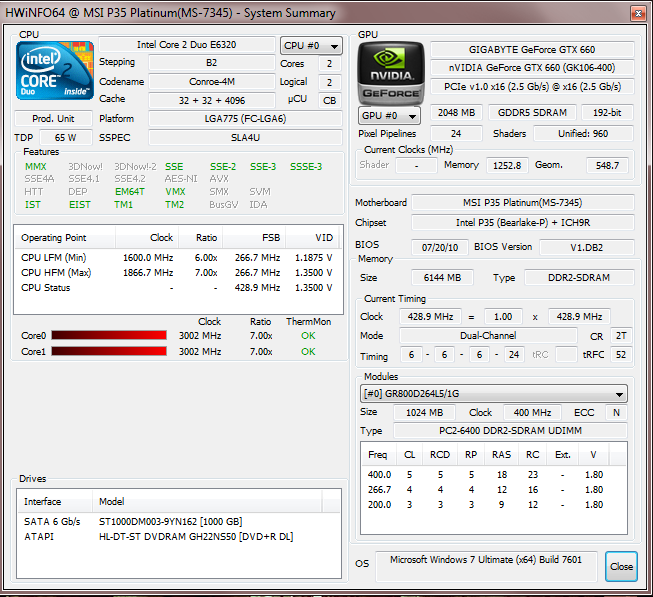Image resolution: width=653 pixels, height=597 pixels.
Task: Click the Cache 32 + 32 + 4096 field
Action: [x=212, y=100]
